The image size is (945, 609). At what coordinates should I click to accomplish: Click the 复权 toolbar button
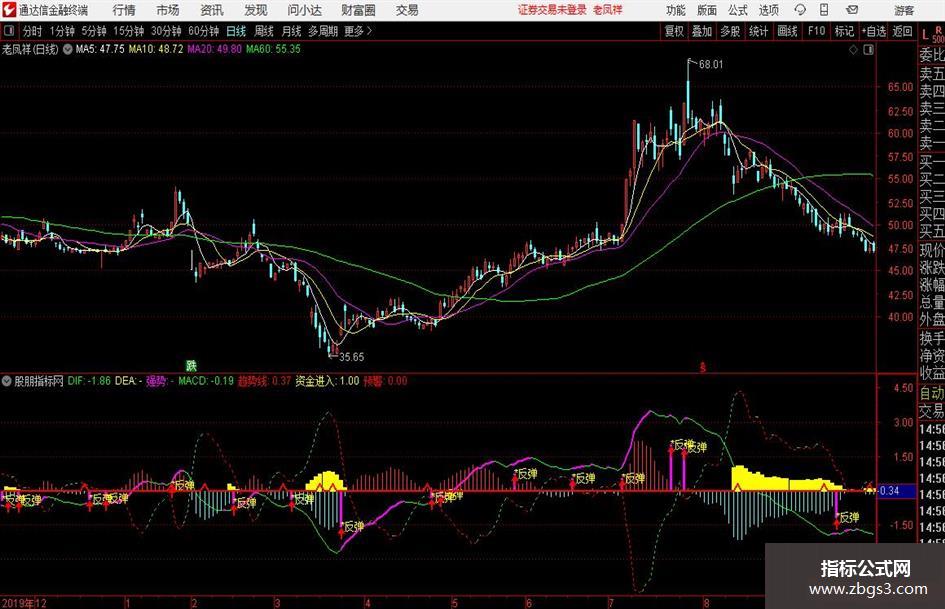pos(674,31)
